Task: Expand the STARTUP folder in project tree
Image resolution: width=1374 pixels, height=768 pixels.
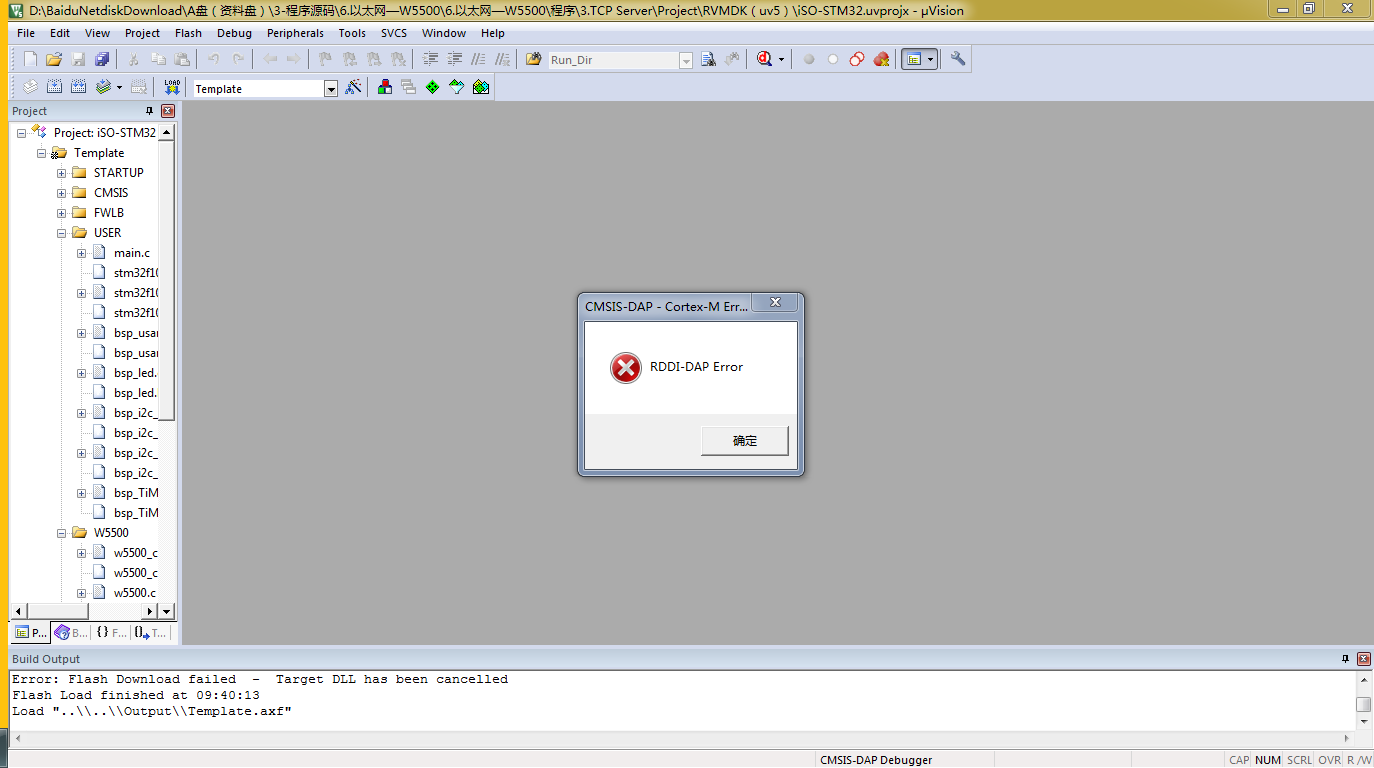Action: pos(62,173)
